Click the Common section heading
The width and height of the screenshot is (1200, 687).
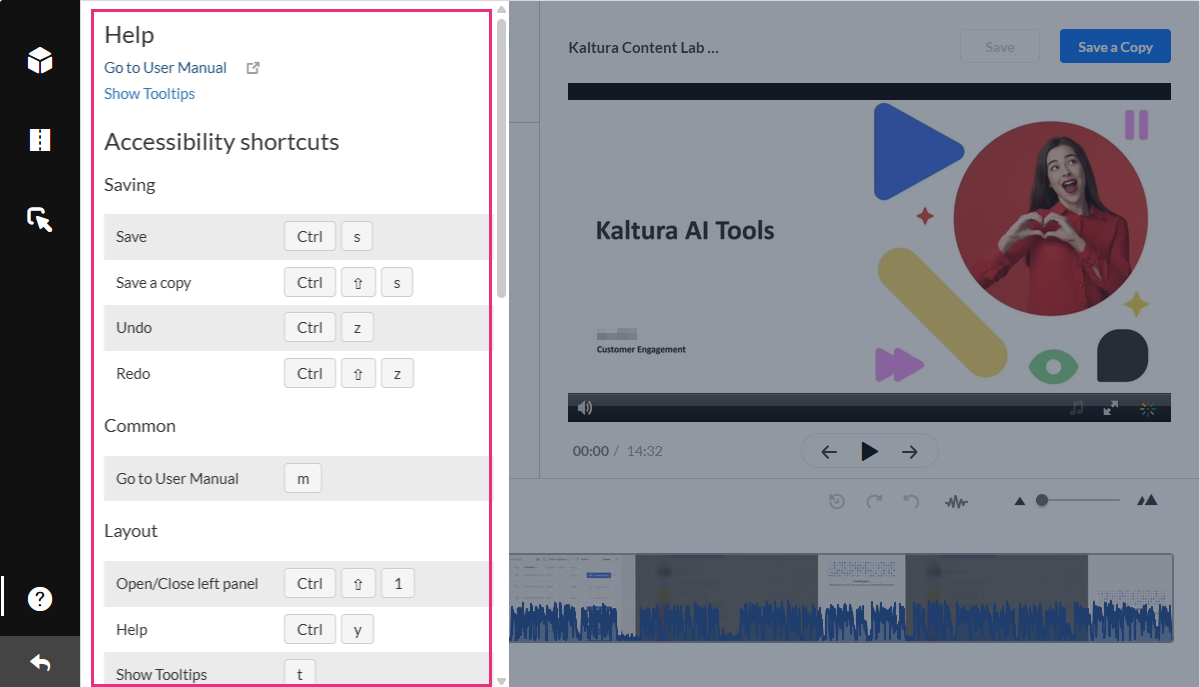tap(140, 426)
